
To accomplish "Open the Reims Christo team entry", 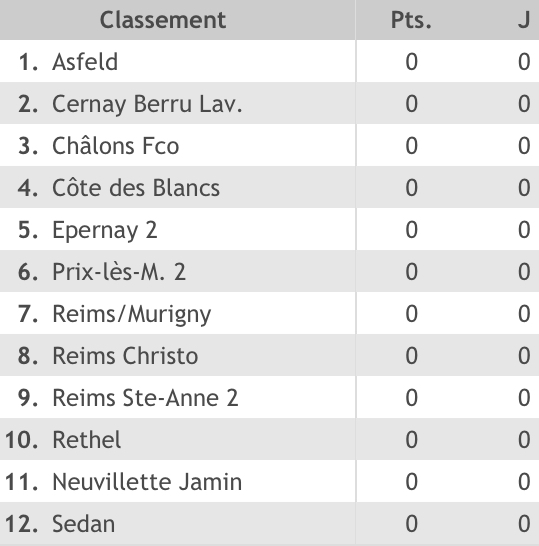I will (x=125, y=356).
